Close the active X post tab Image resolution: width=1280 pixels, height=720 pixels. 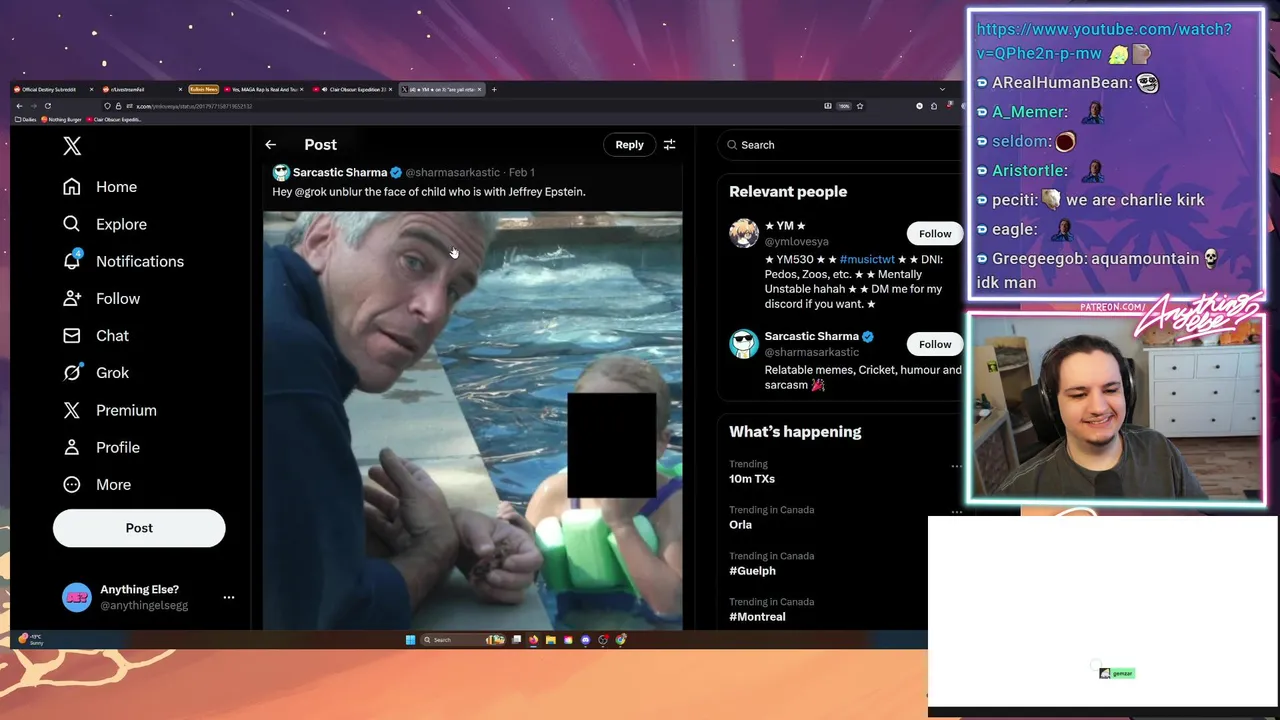pyautogui.click(x=480, y=89)
